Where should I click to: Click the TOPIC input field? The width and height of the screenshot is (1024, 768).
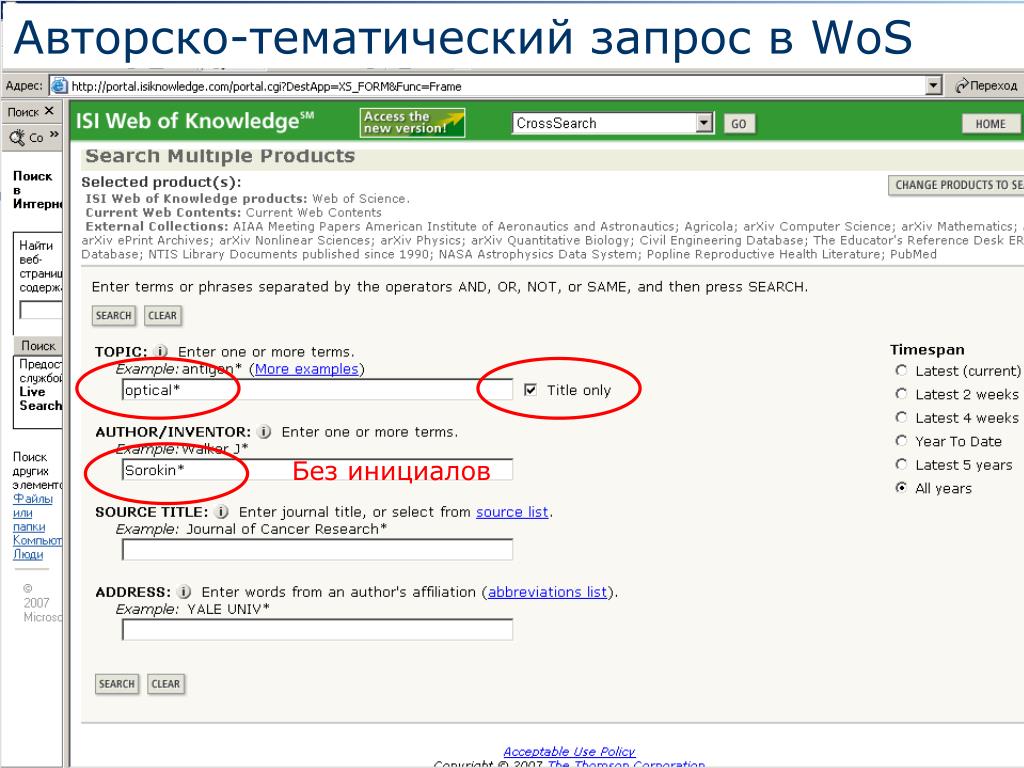point(317,390)
